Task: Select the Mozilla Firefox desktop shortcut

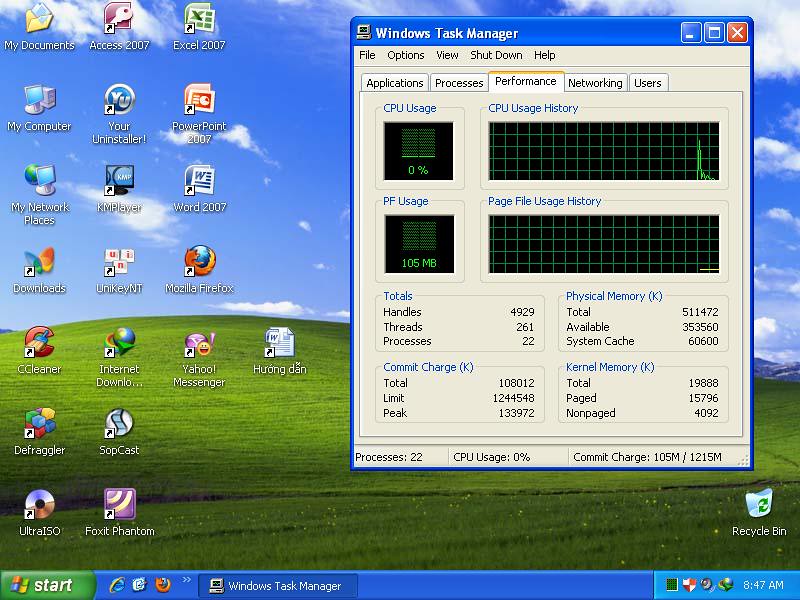Action: [199, 270]
